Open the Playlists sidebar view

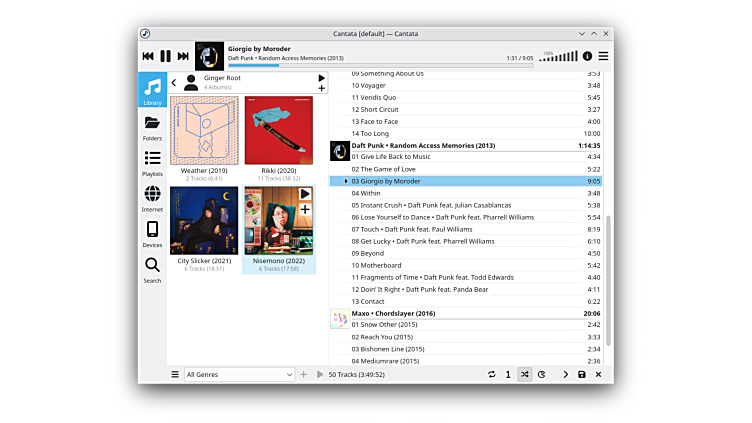click(x=152, y=162)
